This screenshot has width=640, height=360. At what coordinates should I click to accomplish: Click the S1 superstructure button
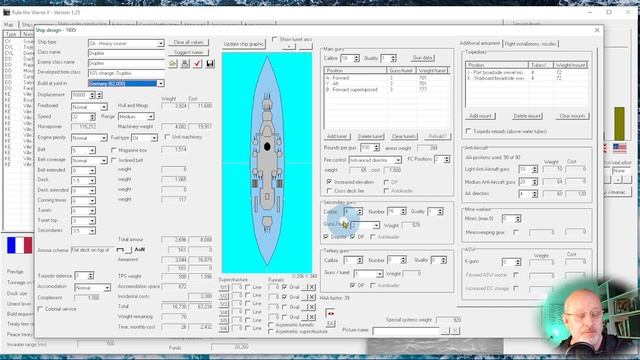pos(224,288)
